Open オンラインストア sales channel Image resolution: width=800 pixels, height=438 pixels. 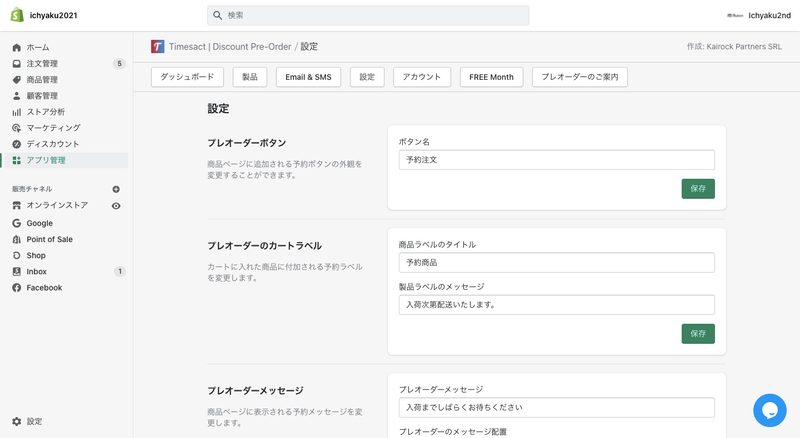point(57,205)
